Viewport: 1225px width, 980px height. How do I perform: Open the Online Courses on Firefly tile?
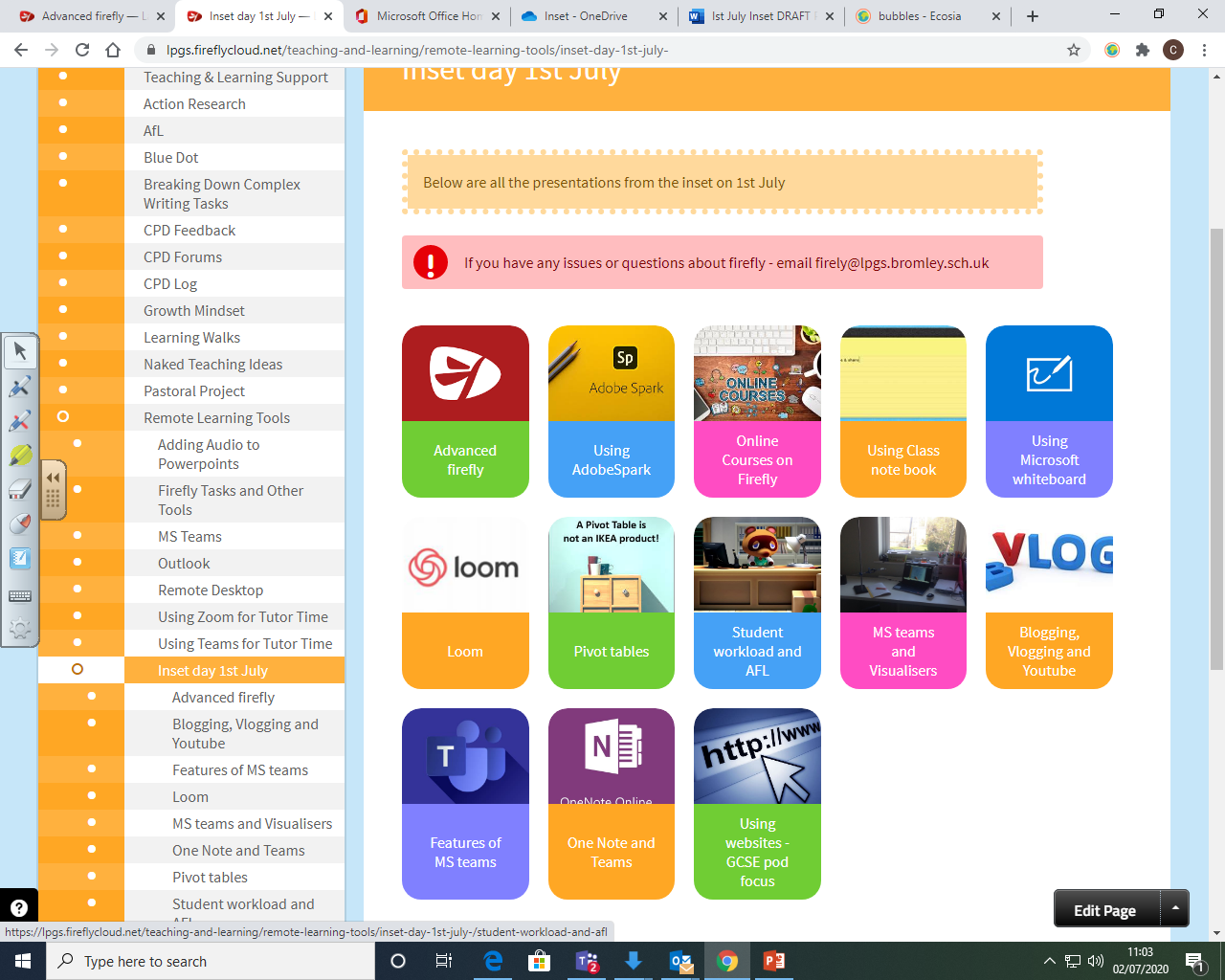pos(757,412)
